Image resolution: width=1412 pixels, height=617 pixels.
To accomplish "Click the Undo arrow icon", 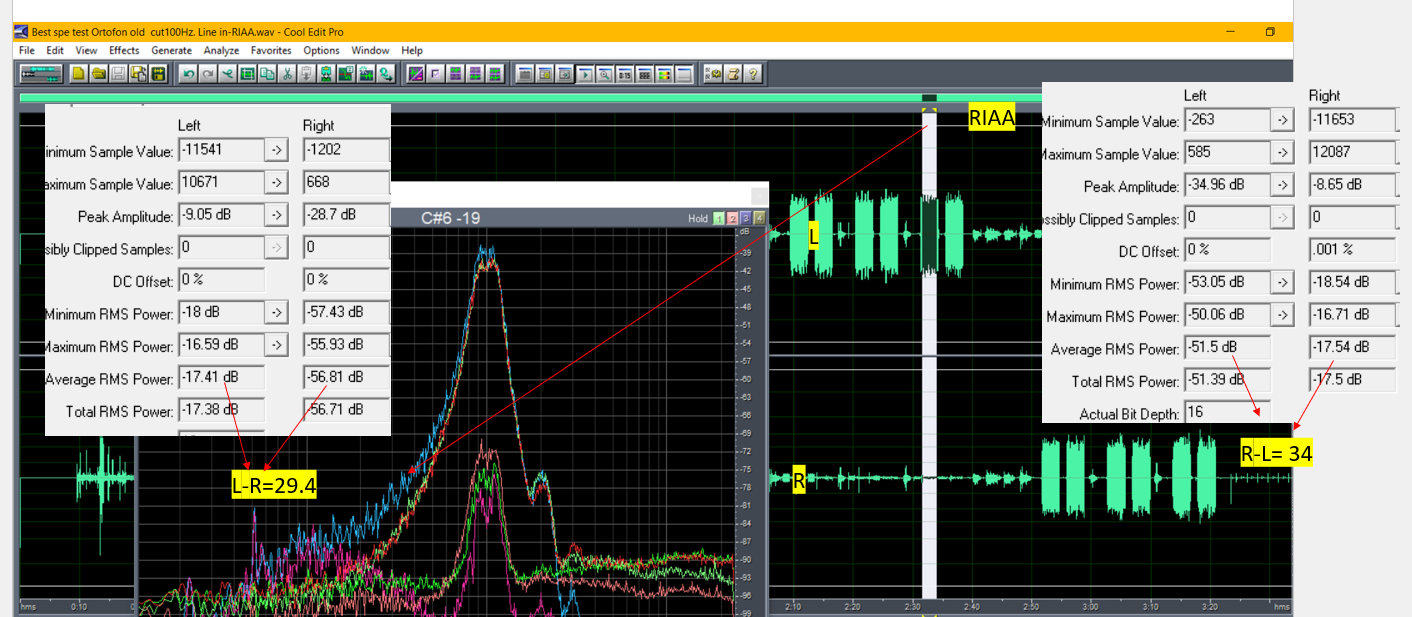I will point(188,73).
